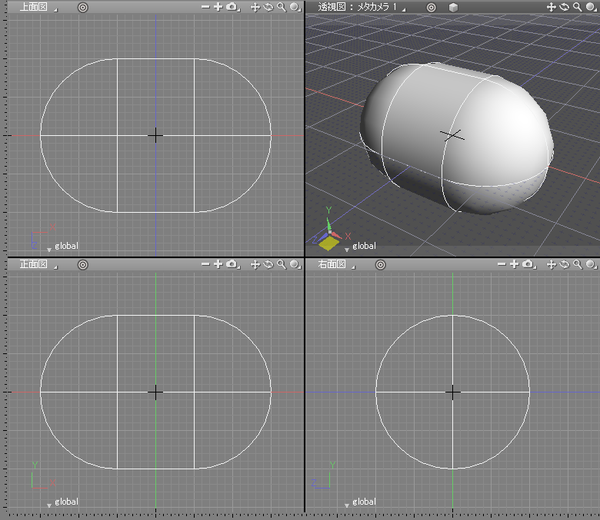Toggle the circular target icon in right view
This screenshot has height=520, width=600.
point(382,265)
